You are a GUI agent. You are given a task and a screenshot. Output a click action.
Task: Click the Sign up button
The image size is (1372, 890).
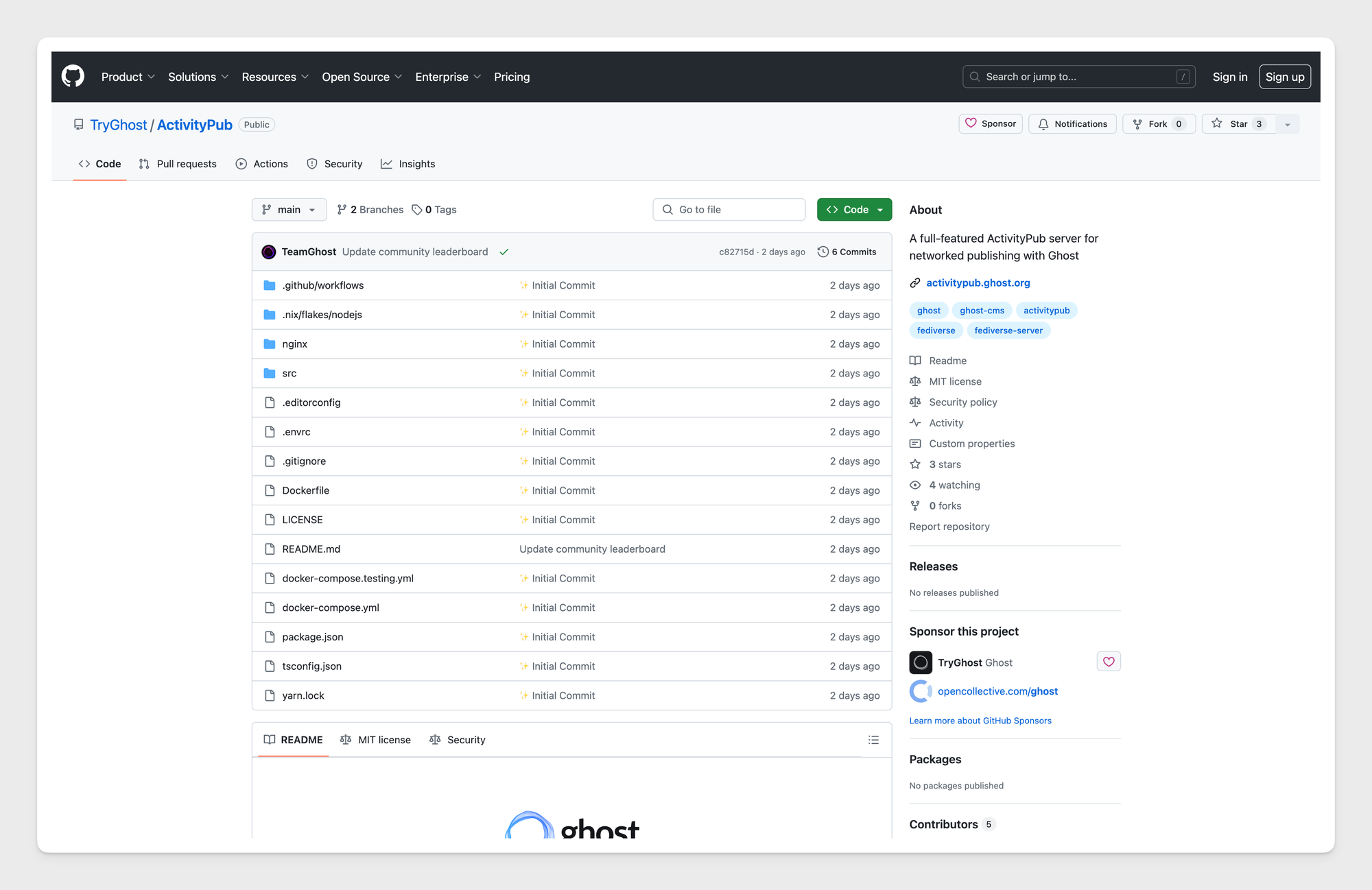[x=1284, y=77]
